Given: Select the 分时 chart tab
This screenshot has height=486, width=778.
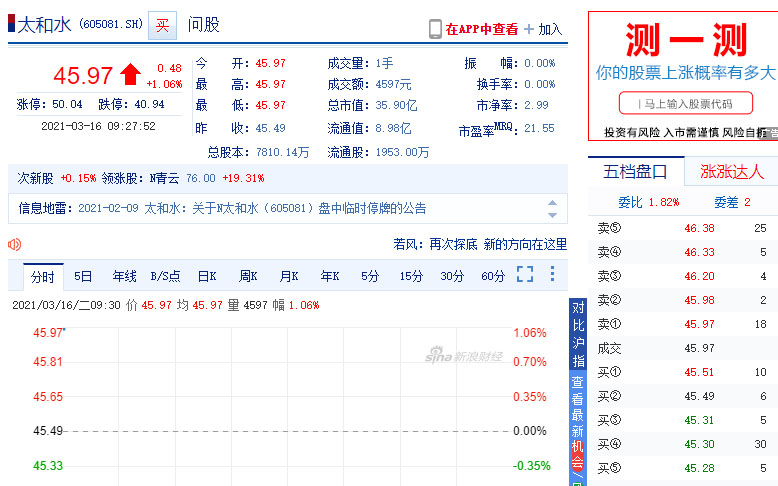Looking at the screenshot, I should coord(43,277).
